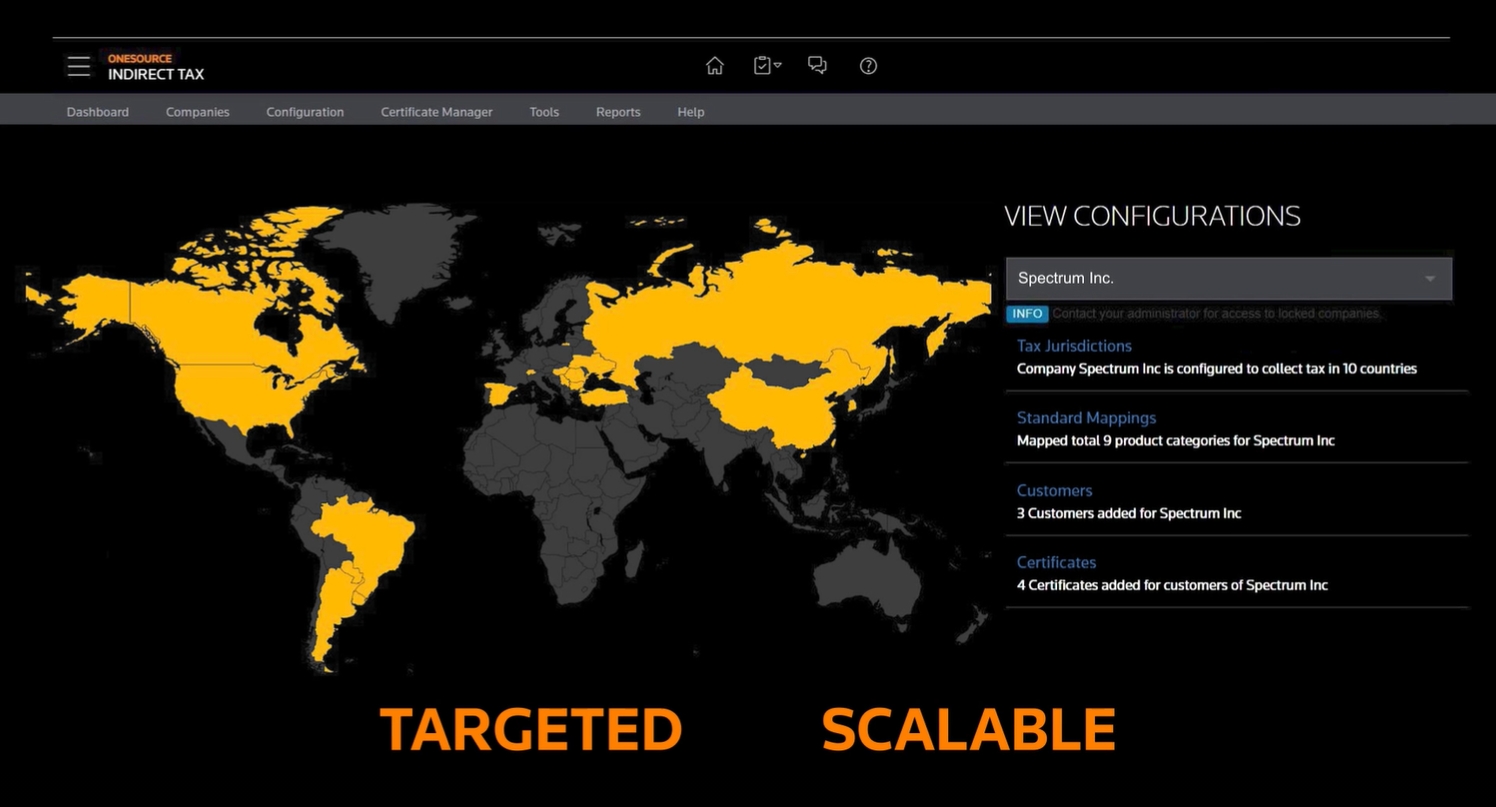
Task: Click the ONESOURCE Indirect Tax logo
Action: [155, 67]
